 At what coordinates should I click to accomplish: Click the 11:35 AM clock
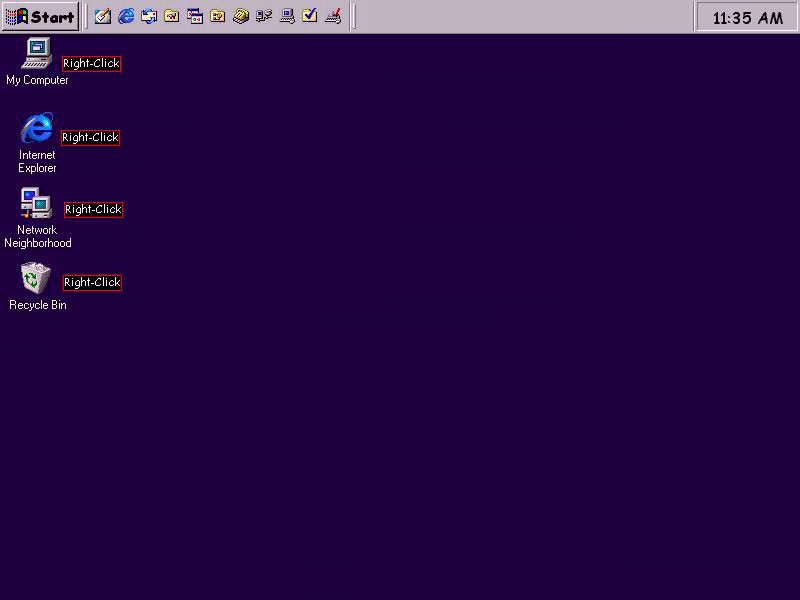pyautogui.click(x=747, y=18)
